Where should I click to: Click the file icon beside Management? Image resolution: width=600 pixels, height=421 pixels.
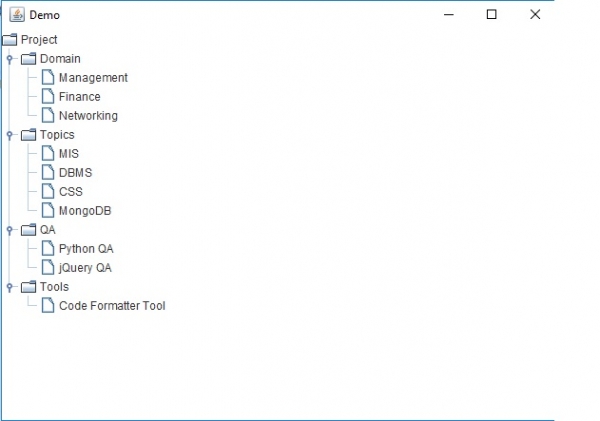tap(48, 78)
